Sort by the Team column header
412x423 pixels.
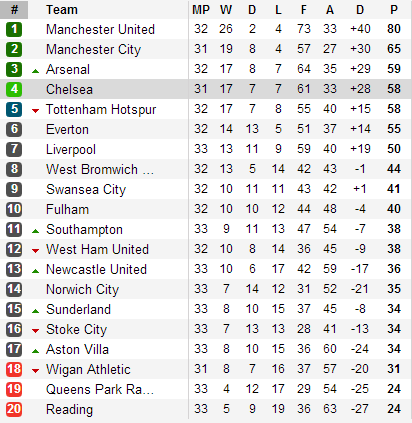pos(62,10)
